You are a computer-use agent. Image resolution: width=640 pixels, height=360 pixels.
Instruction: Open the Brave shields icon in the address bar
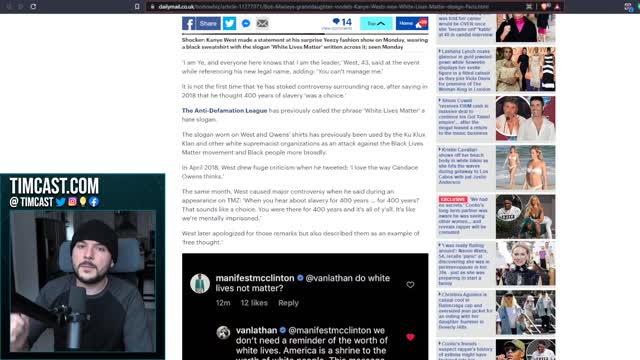tap(544, 7)
